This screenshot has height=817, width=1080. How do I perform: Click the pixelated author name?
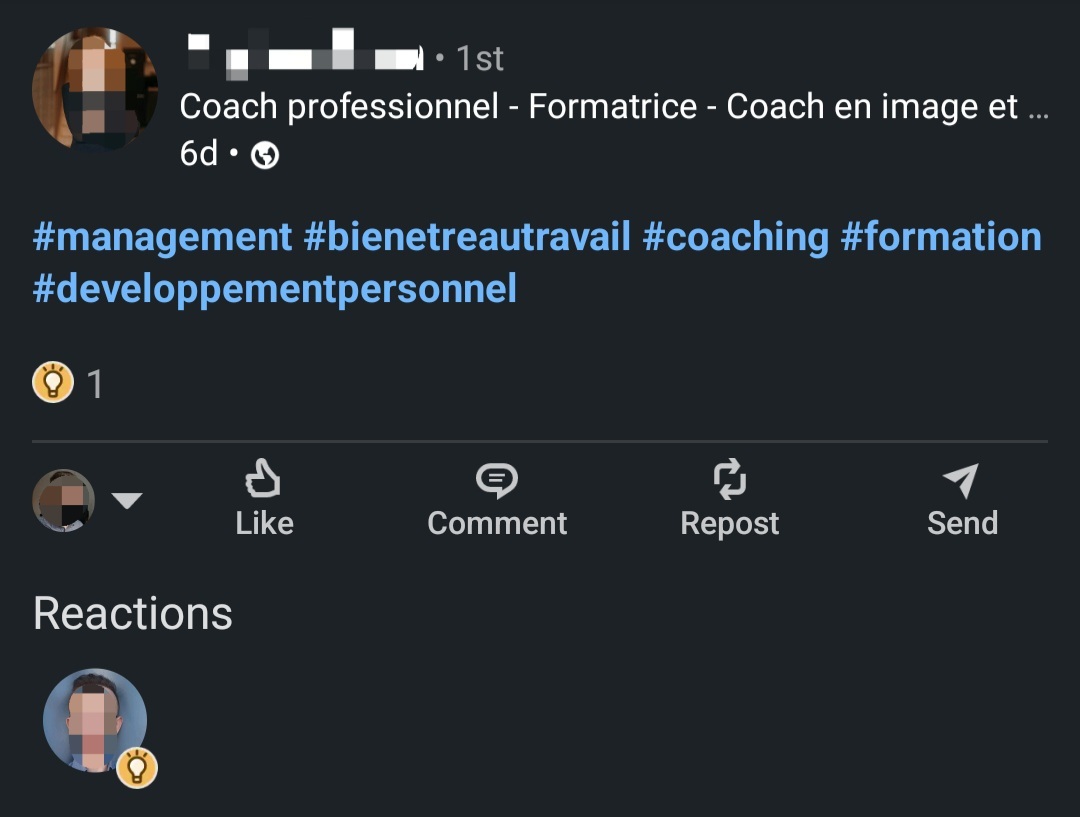(x=305, y=55)
